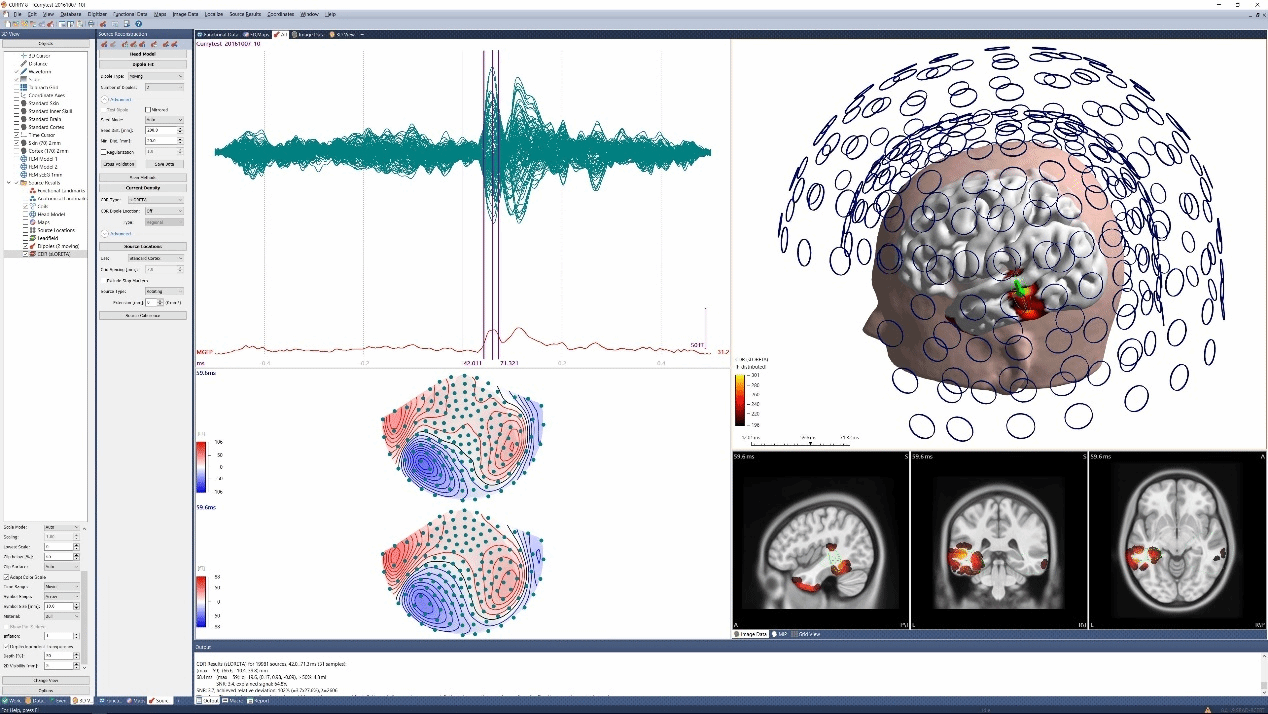Image resolution: width=1268 pixels, height=714 pixels.
Task: Click the BEM Model 1 icon
Action: (23, 159)
